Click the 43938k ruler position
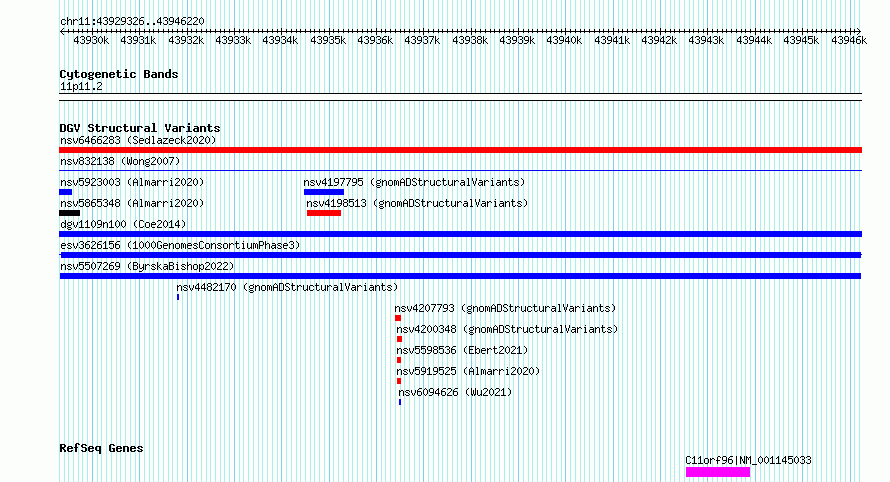The height and width of the screenshot is (482, 890). pos(469,40)
